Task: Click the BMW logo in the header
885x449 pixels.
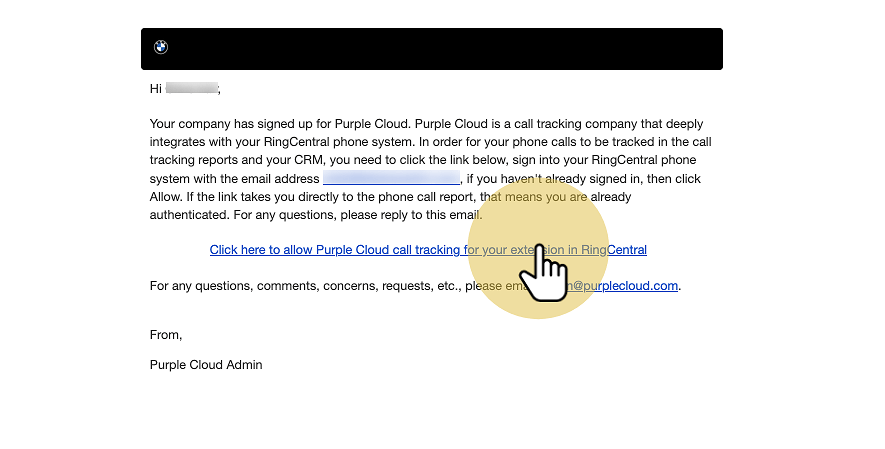Action: tap(161, 47)
